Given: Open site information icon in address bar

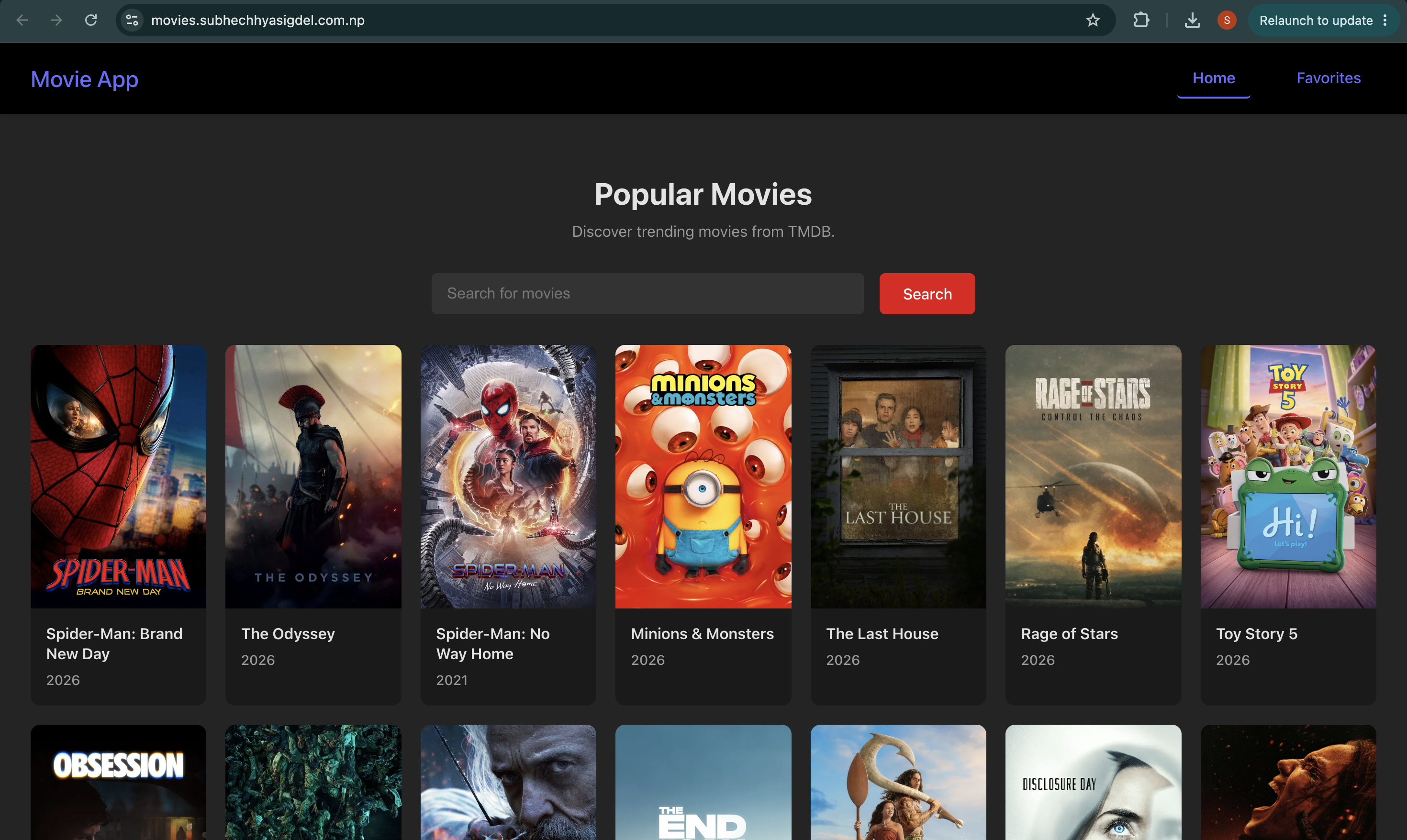Looking at the screenshot, I should [x=132, y=21].
